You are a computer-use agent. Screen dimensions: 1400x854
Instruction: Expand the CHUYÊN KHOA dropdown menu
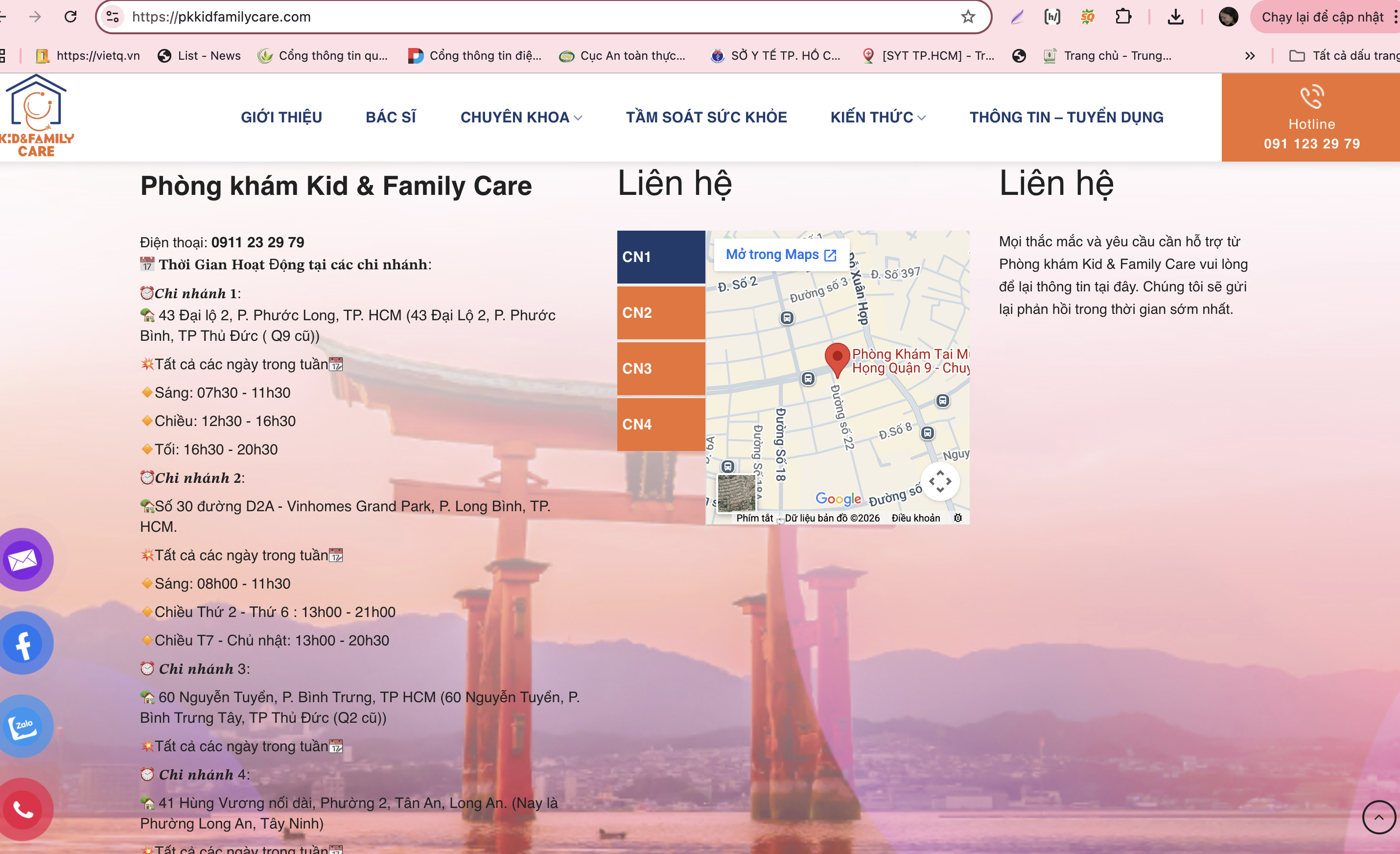(x=521, y=117)
